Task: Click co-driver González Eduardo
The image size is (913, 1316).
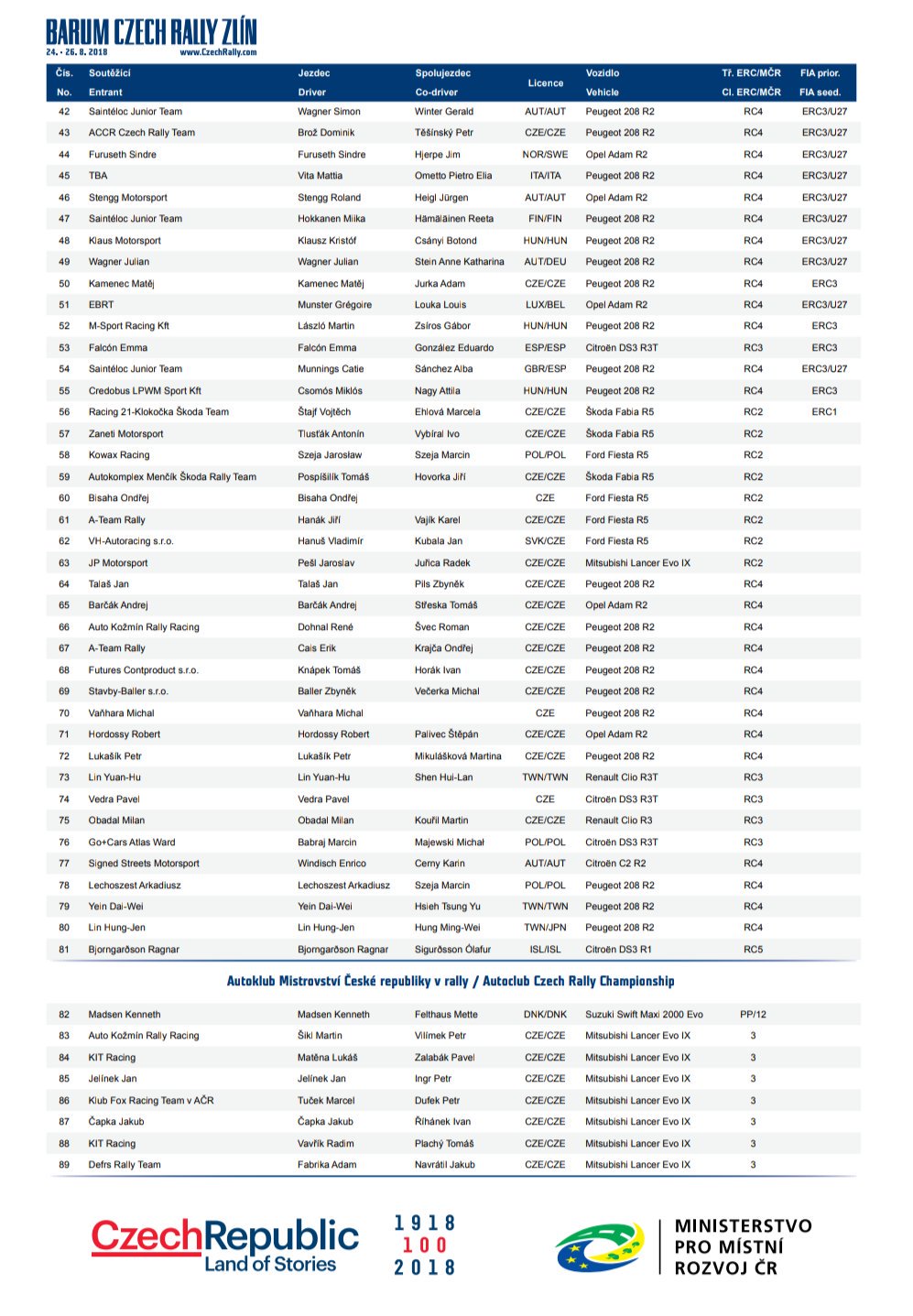Action: pos(453,348)
